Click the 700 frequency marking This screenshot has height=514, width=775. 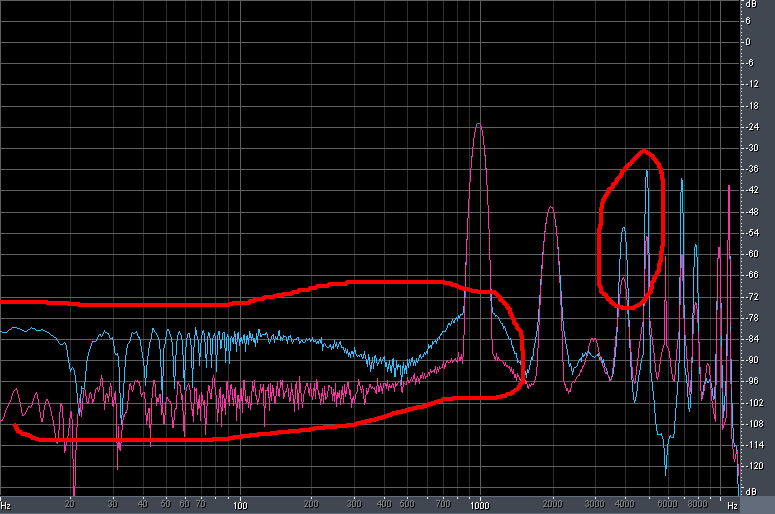(x=443, y=504)
